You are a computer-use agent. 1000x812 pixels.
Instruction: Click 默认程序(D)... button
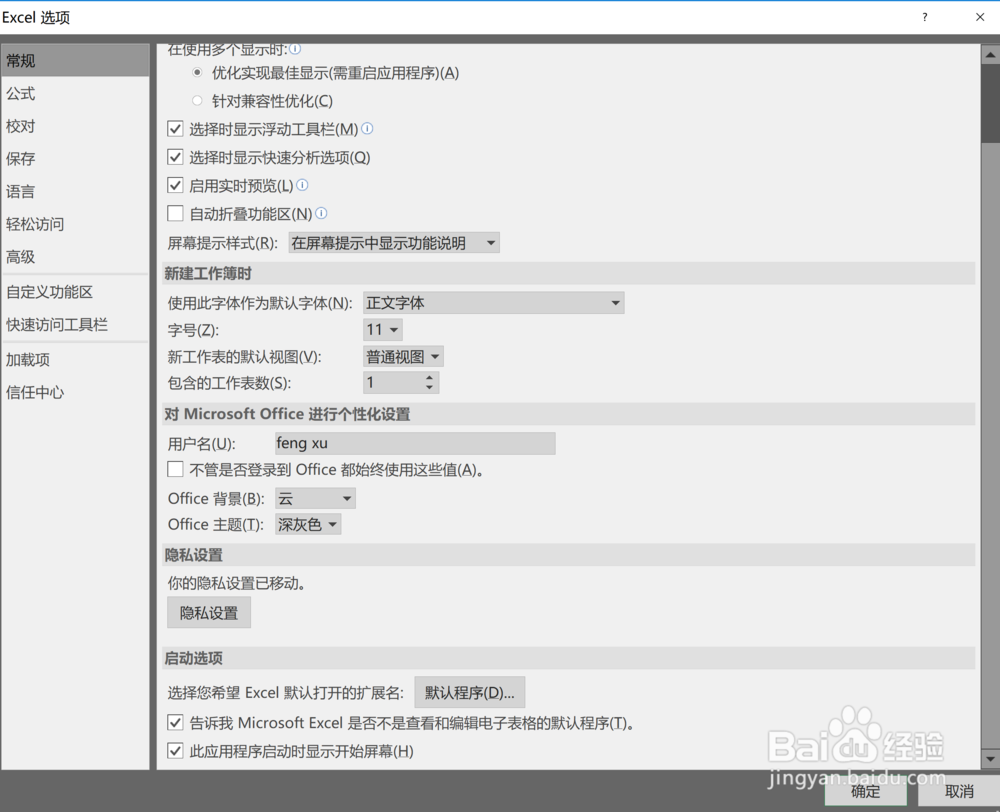(x=469, y=692)
